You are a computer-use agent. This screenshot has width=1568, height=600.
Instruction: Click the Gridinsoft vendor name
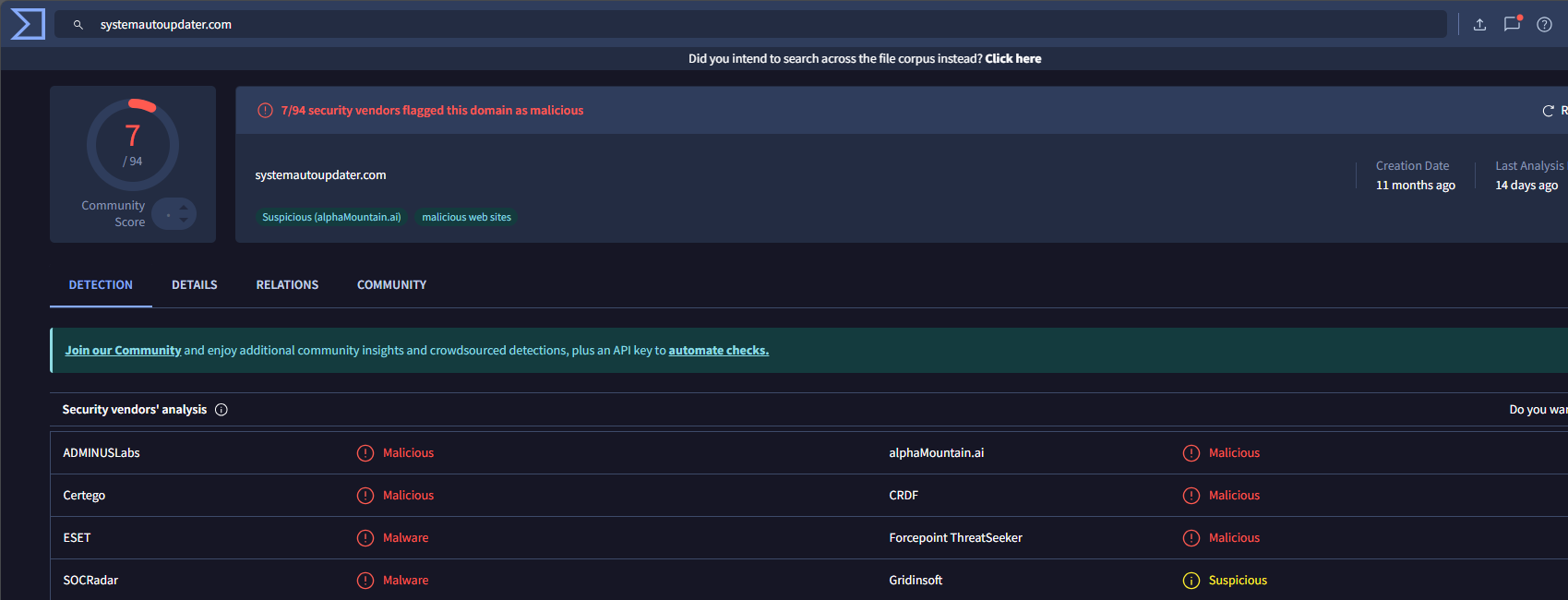coord(916,581)
